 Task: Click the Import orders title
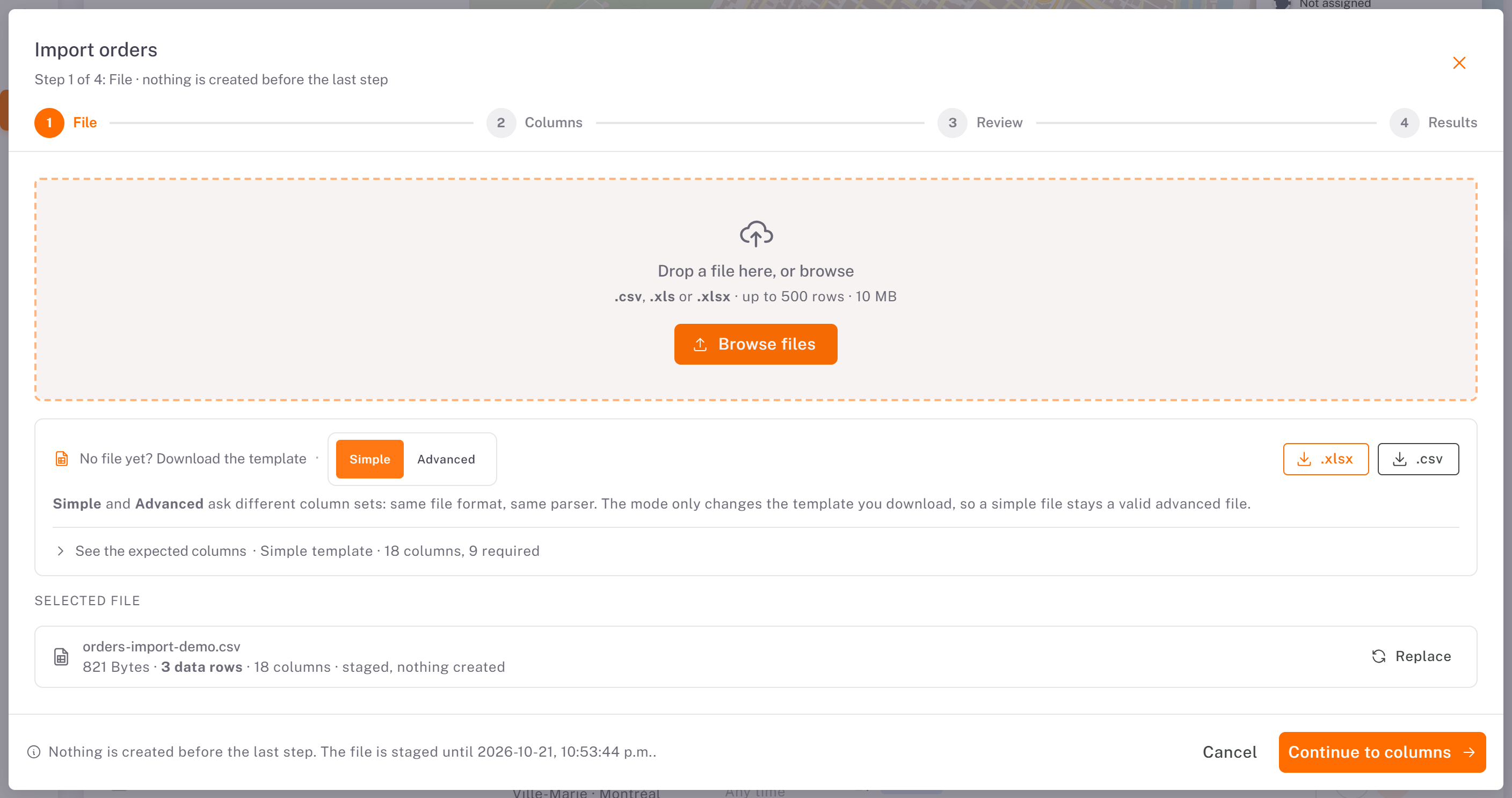[96, 50]
